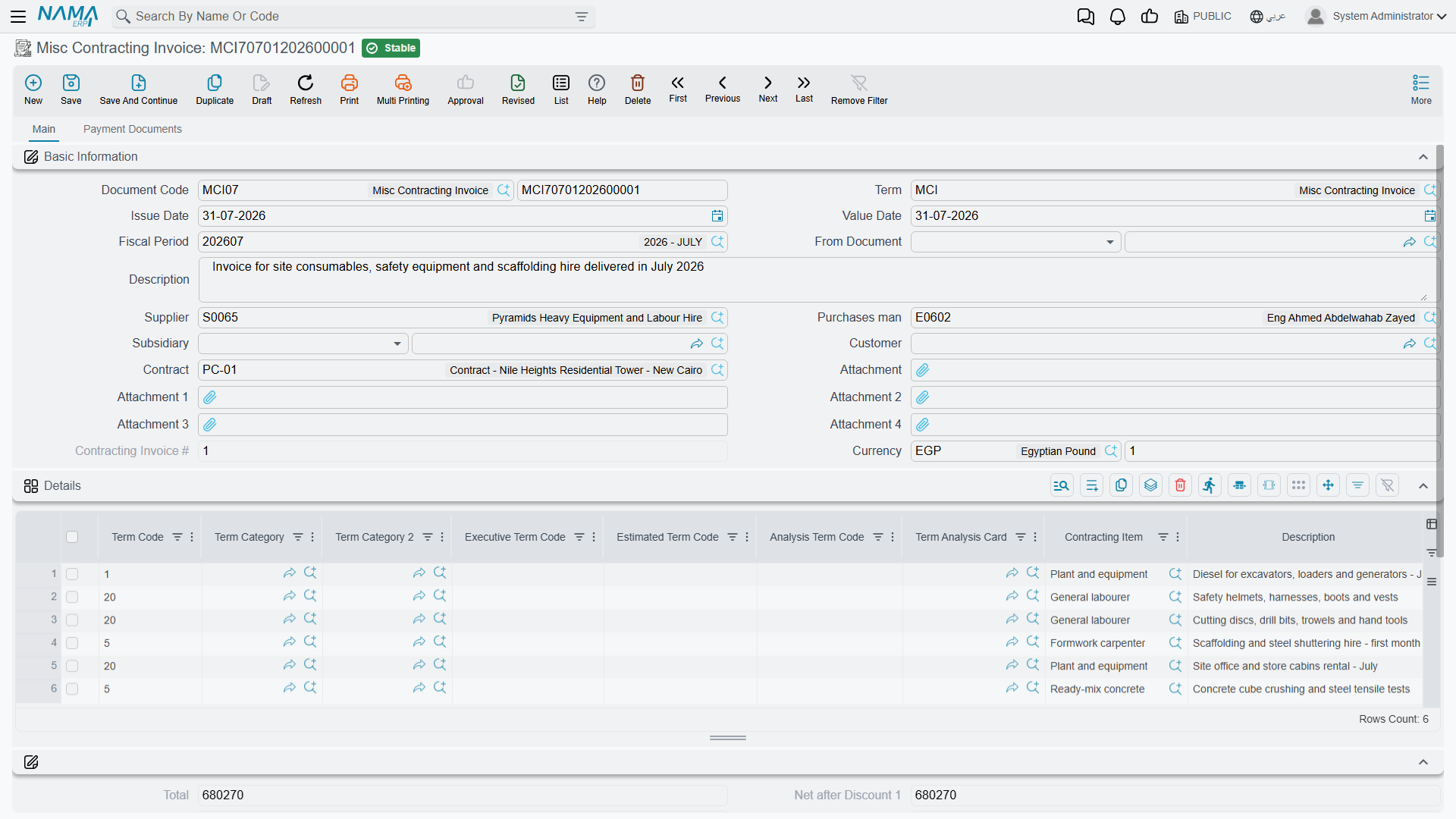This screenshot has height=819, width=1456.
Task: Click the PUBLIC company selector
Action: 1203,16
